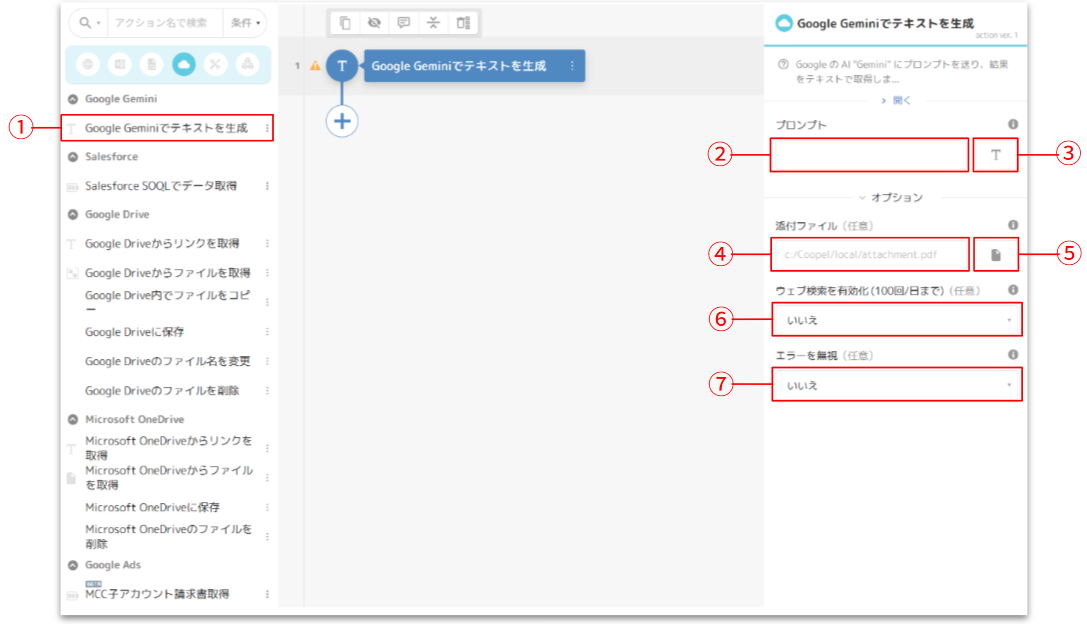Select Google Driveに保存 action
This screenshot has height=624, width=1087.
(x=134, y=332)
